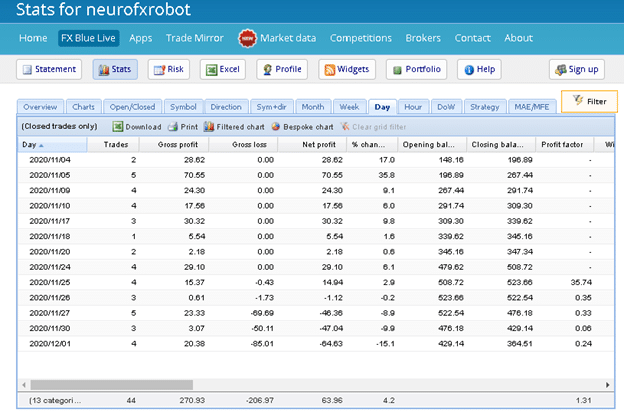Click profit factor value 35.74

point(581,282)
